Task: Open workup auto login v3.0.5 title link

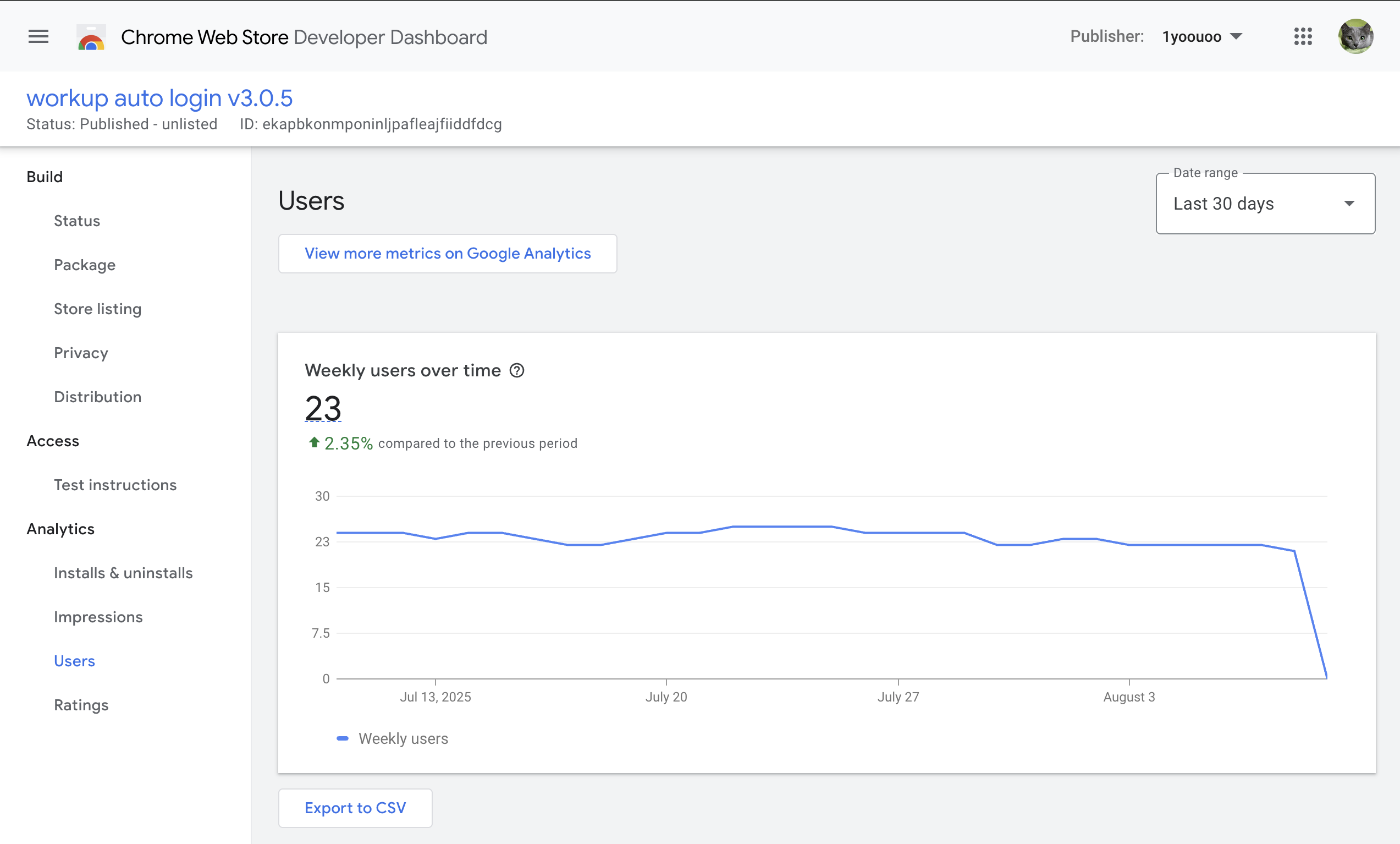Action: (159, 98)
